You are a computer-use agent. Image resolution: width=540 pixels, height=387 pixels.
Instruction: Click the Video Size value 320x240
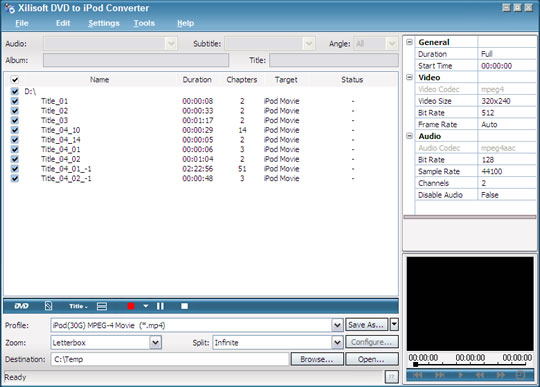tap(496, 101)
